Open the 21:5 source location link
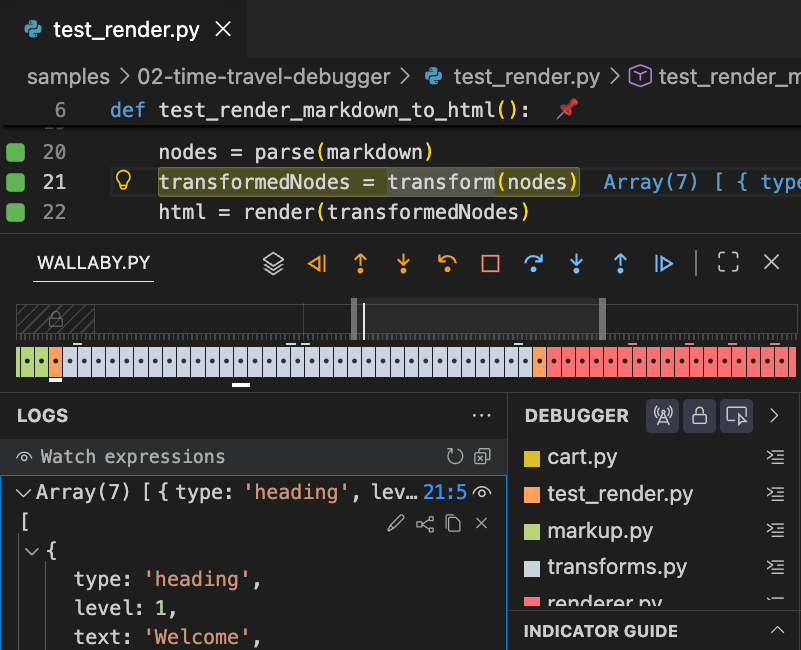 [444, 492]
